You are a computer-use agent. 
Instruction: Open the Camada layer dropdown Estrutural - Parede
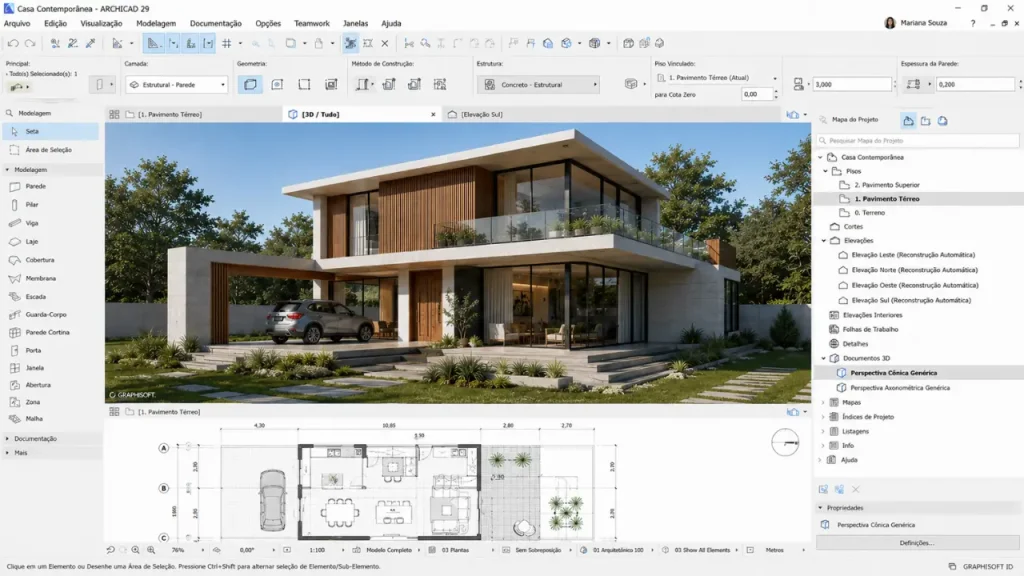[x=176, y=85]
